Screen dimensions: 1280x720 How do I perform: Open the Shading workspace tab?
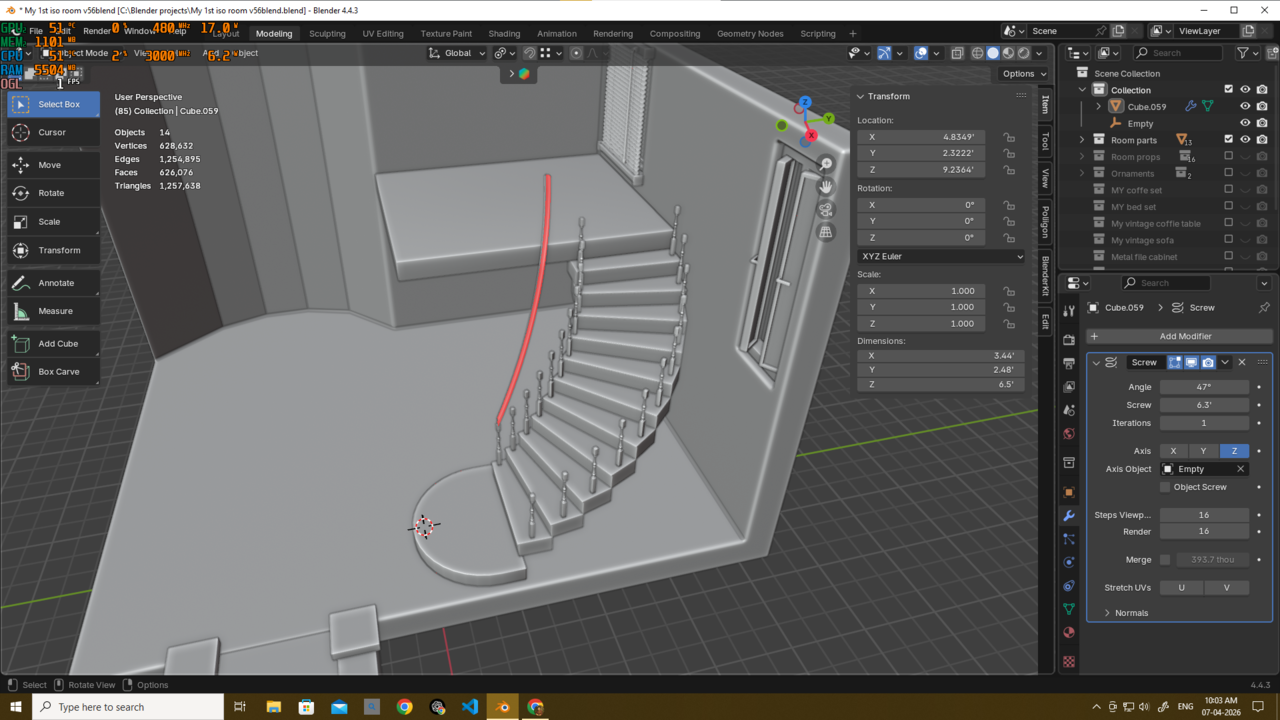(504, 33)
